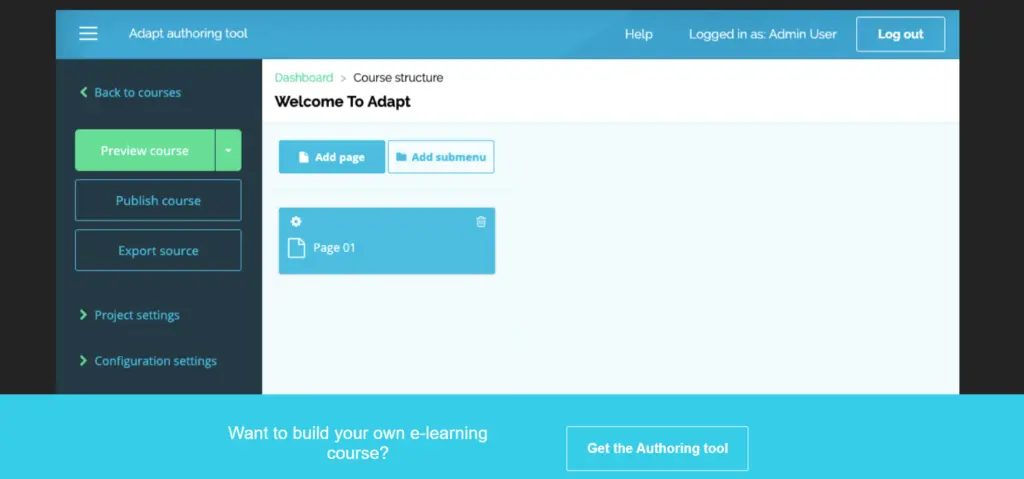Click the Page 01 document icon
This screenshot has width=1024, height=479.
pyautogui.click(x=296, y=248)
